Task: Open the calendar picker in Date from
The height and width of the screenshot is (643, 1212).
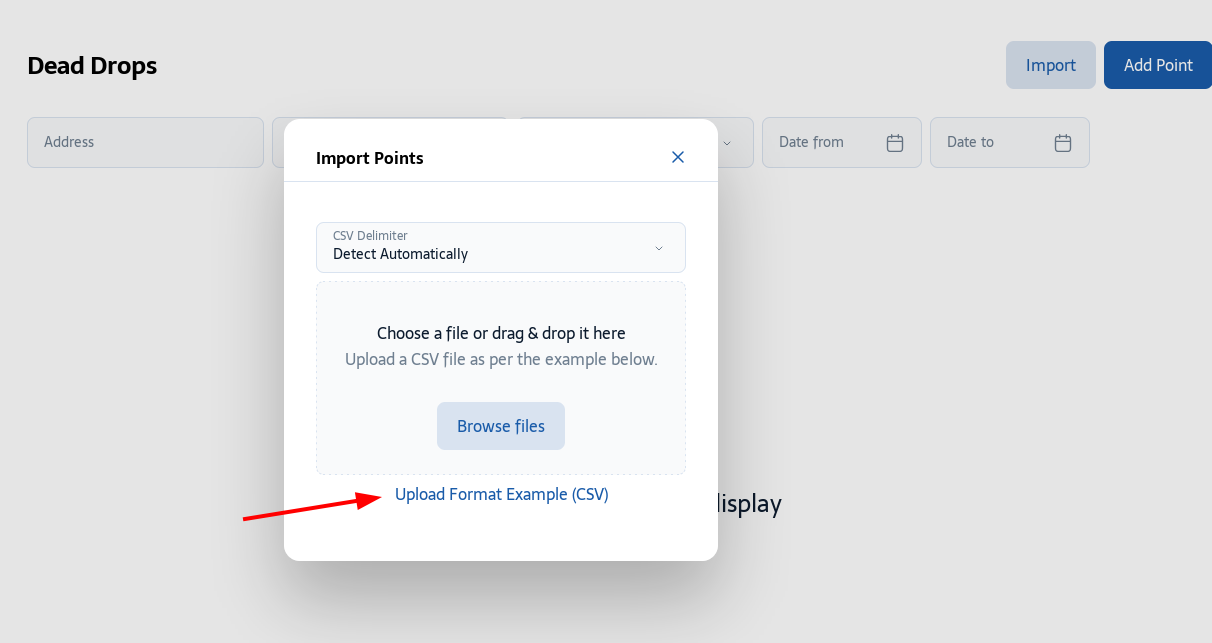Action: click(x=895, y=143)
